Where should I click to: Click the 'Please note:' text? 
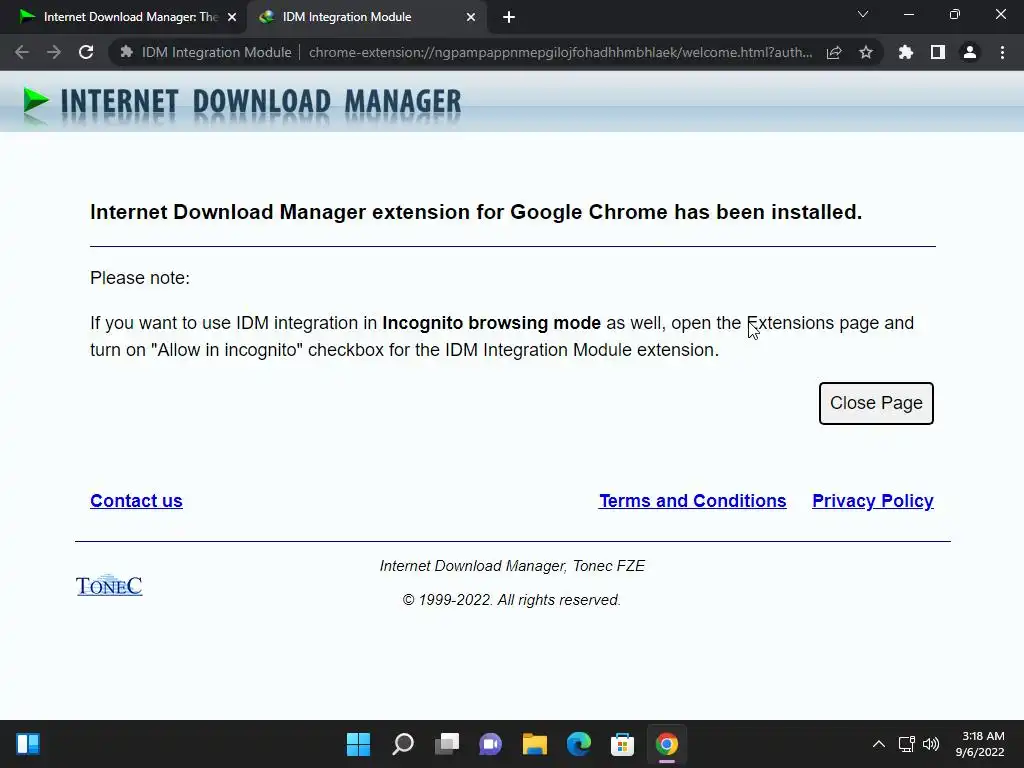tap(140, 278)
